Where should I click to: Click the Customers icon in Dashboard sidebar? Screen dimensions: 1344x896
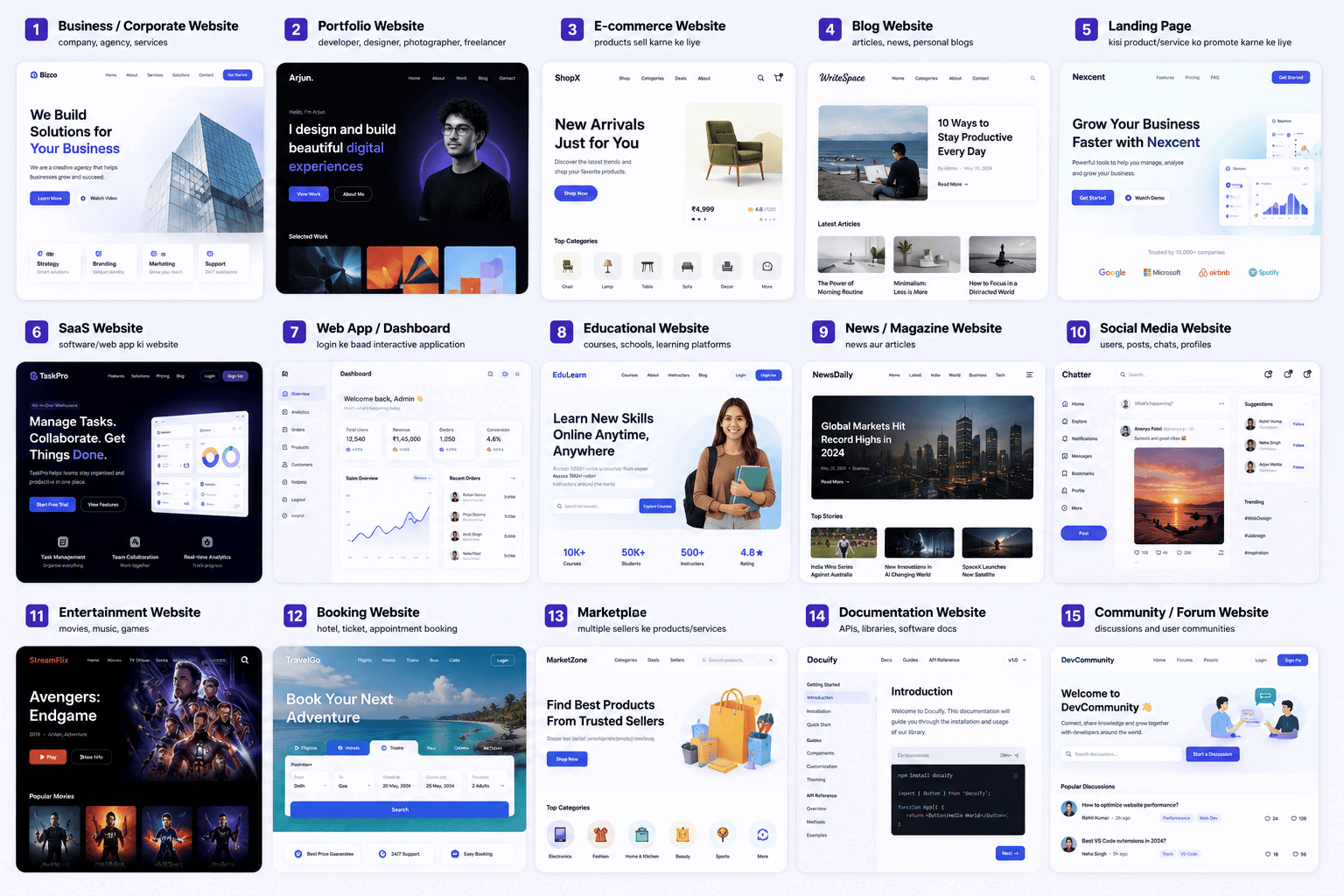(285, 465)
